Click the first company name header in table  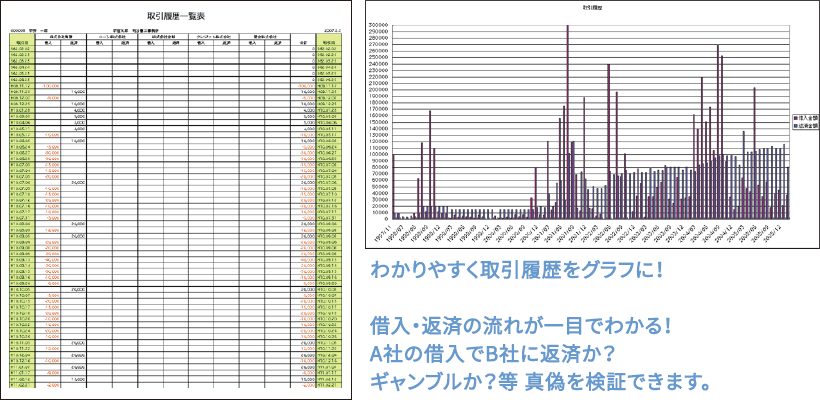coord(62,36)
